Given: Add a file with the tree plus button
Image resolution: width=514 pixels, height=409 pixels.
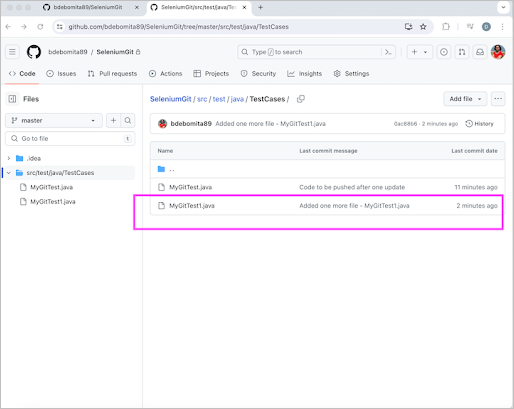Looking at the screenshot, I should [113, 120].
